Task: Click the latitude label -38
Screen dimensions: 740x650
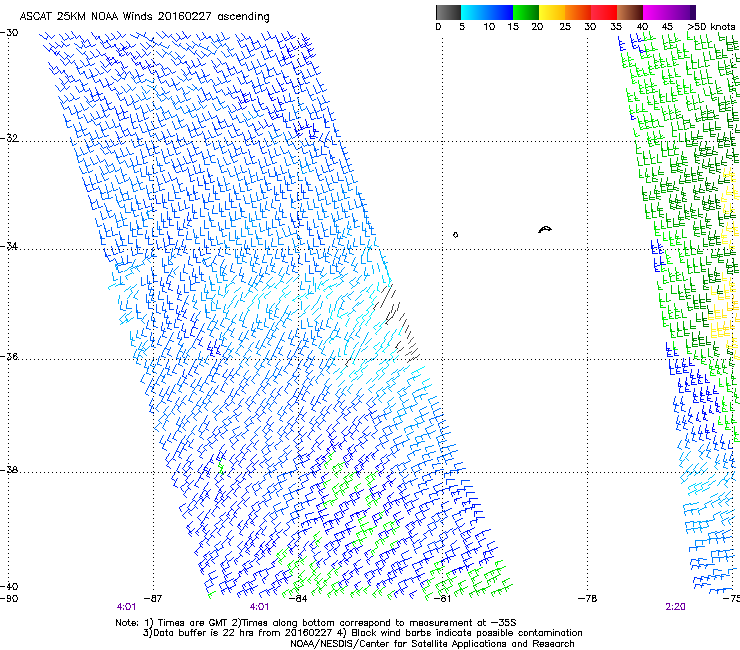Action: tap(9, 470)
